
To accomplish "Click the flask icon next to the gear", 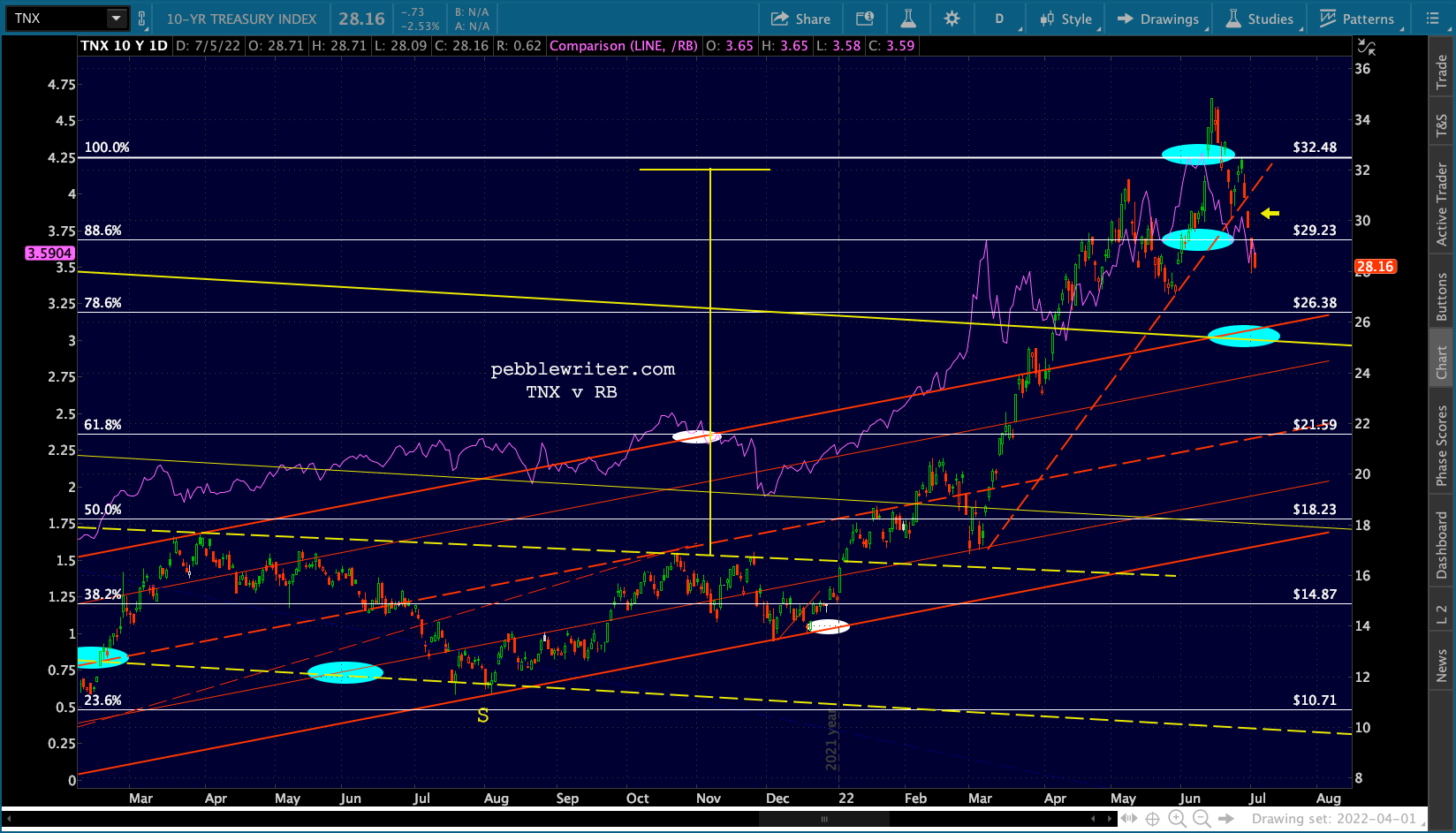I will click(x=908, y=19).
